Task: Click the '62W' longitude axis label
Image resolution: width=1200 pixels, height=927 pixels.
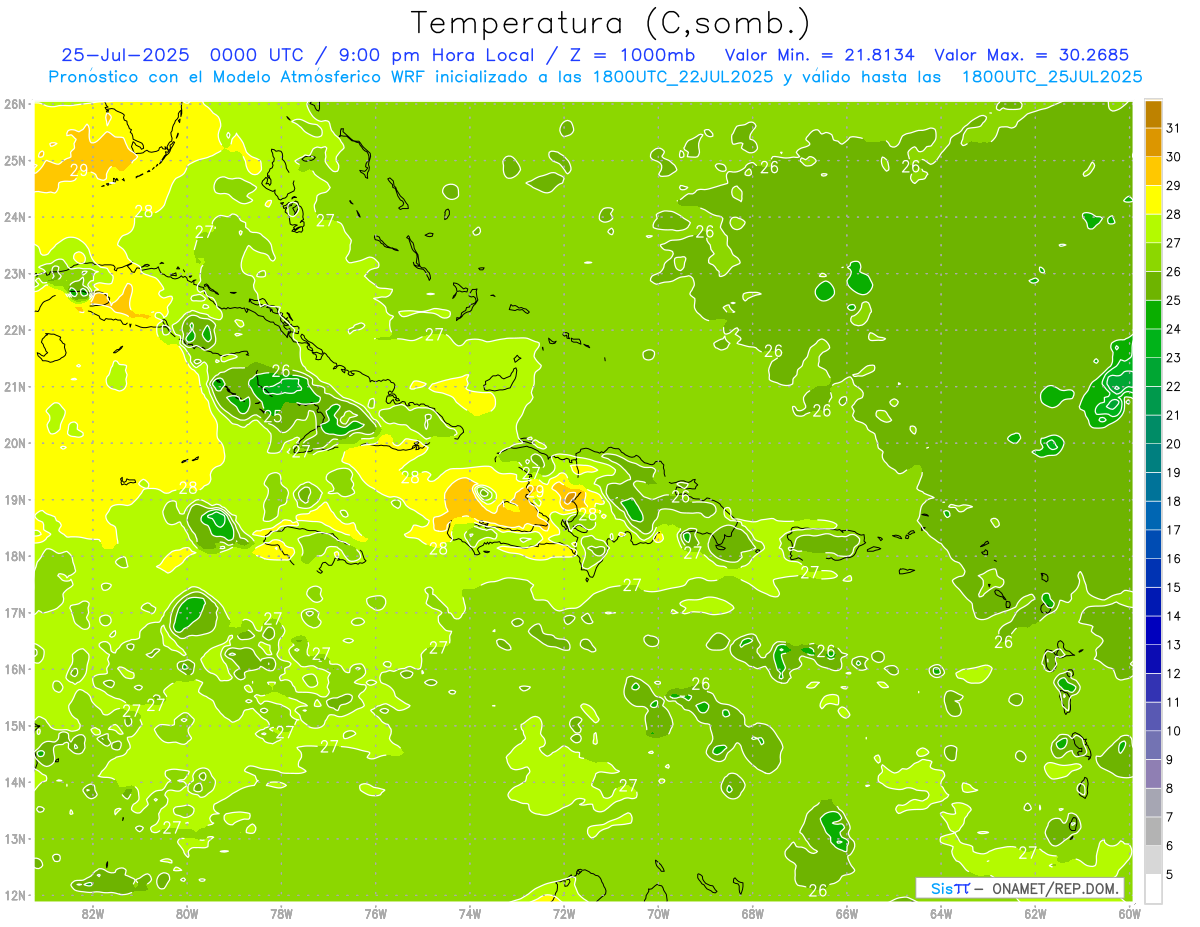Action: [1035, 913]
